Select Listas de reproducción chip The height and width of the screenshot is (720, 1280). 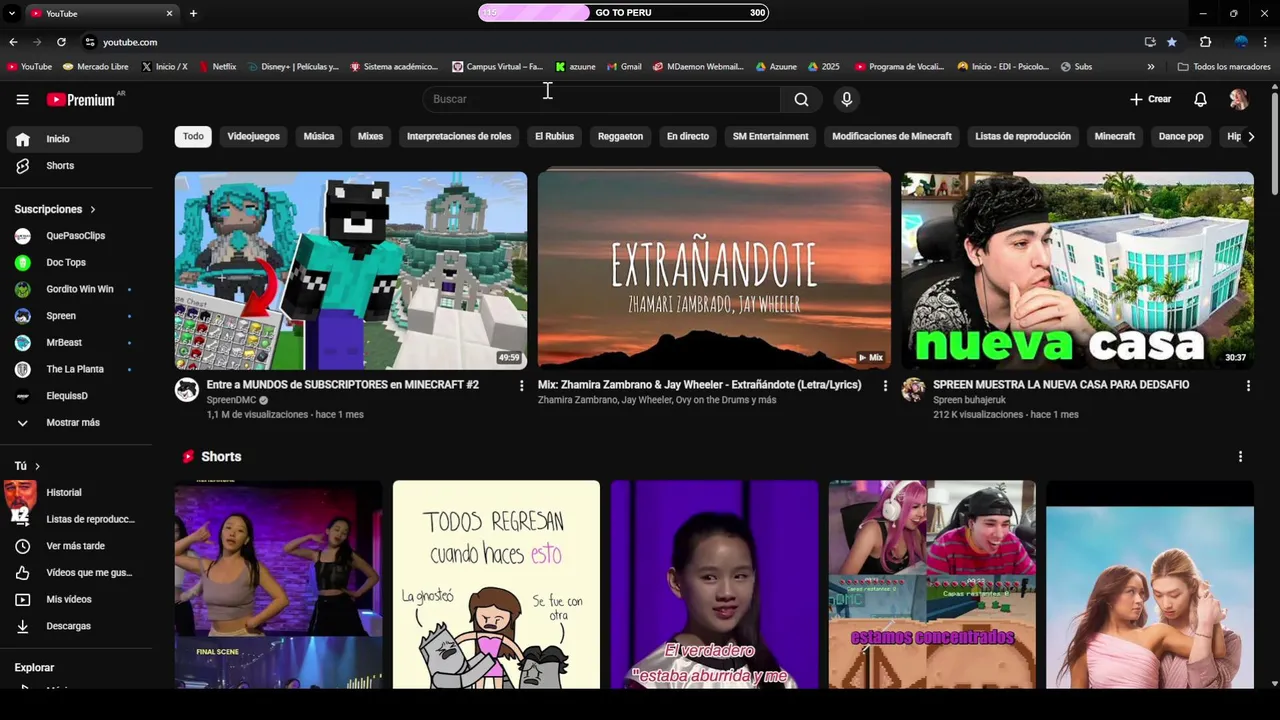(x=1023, y=136)
